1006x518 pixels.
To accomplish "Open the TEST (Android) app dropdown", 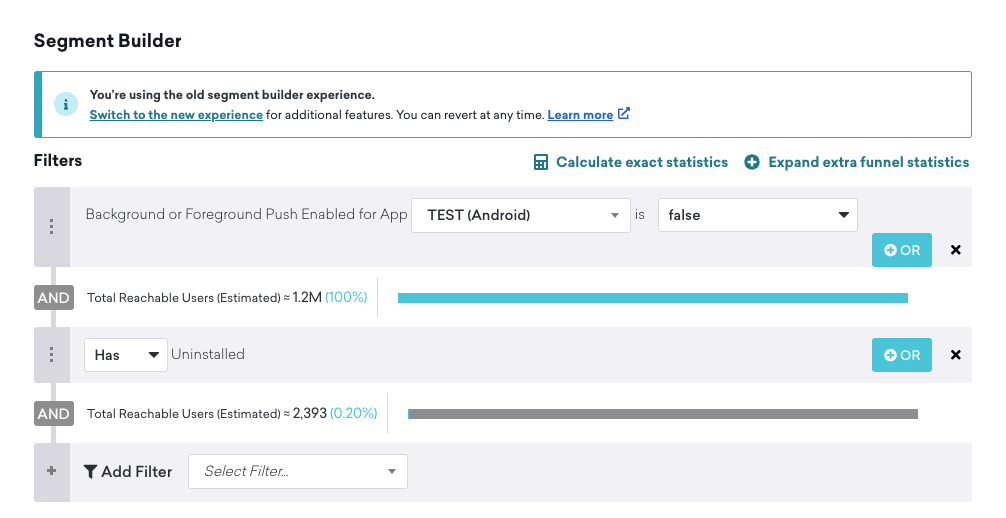I will [x=521, y=215].
